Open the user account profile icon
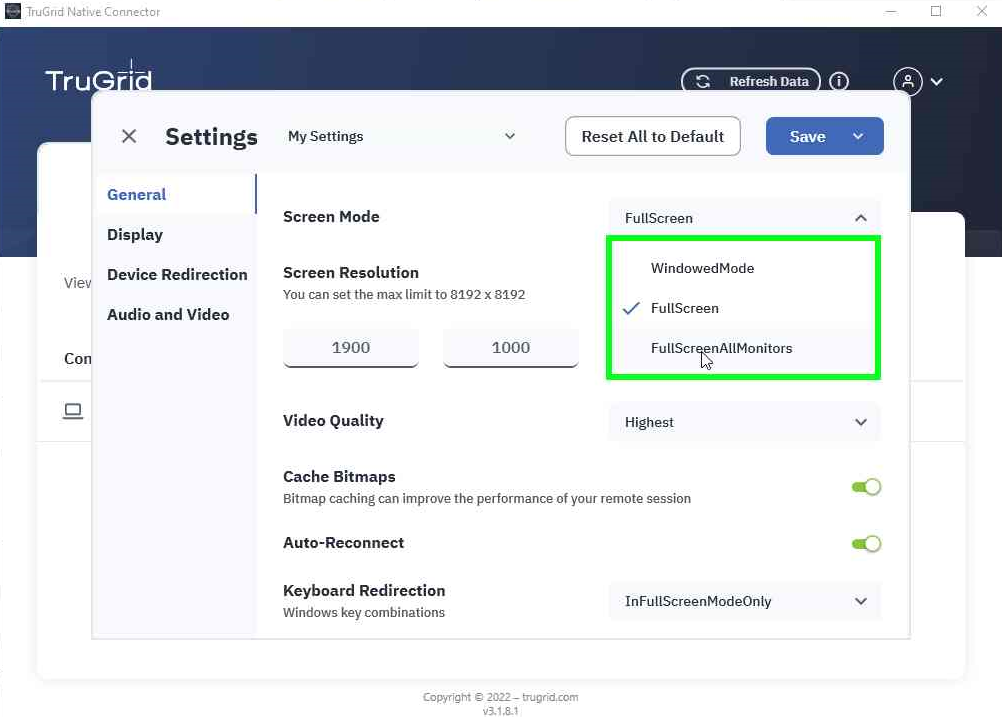1002x717 pixels. [x=907, y=81]
